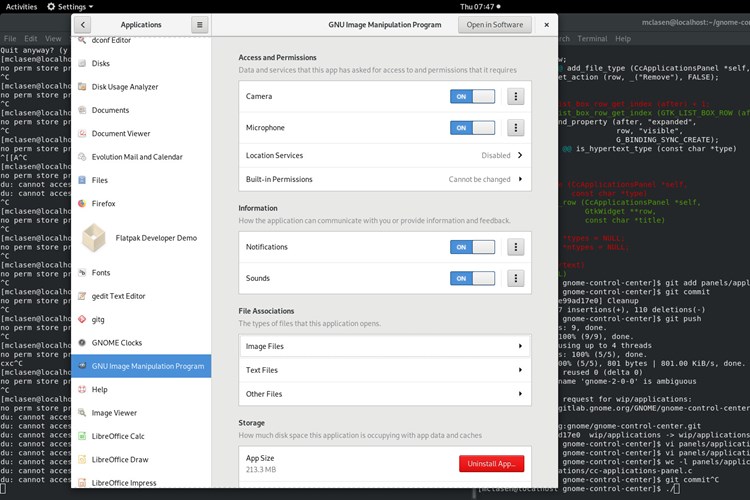Open the Applications hamburger menu

[199, 25]
